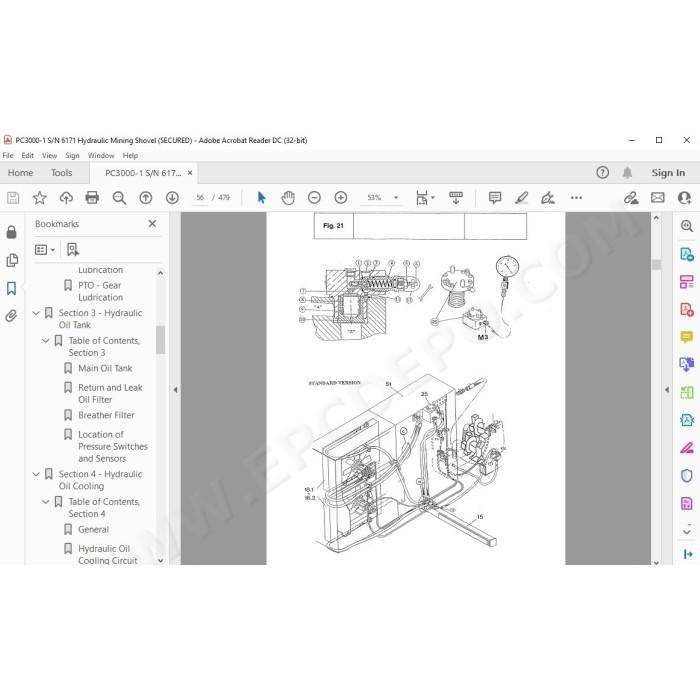
Task: Print the document with the printer icon
Action: click(x=92, y=197)
